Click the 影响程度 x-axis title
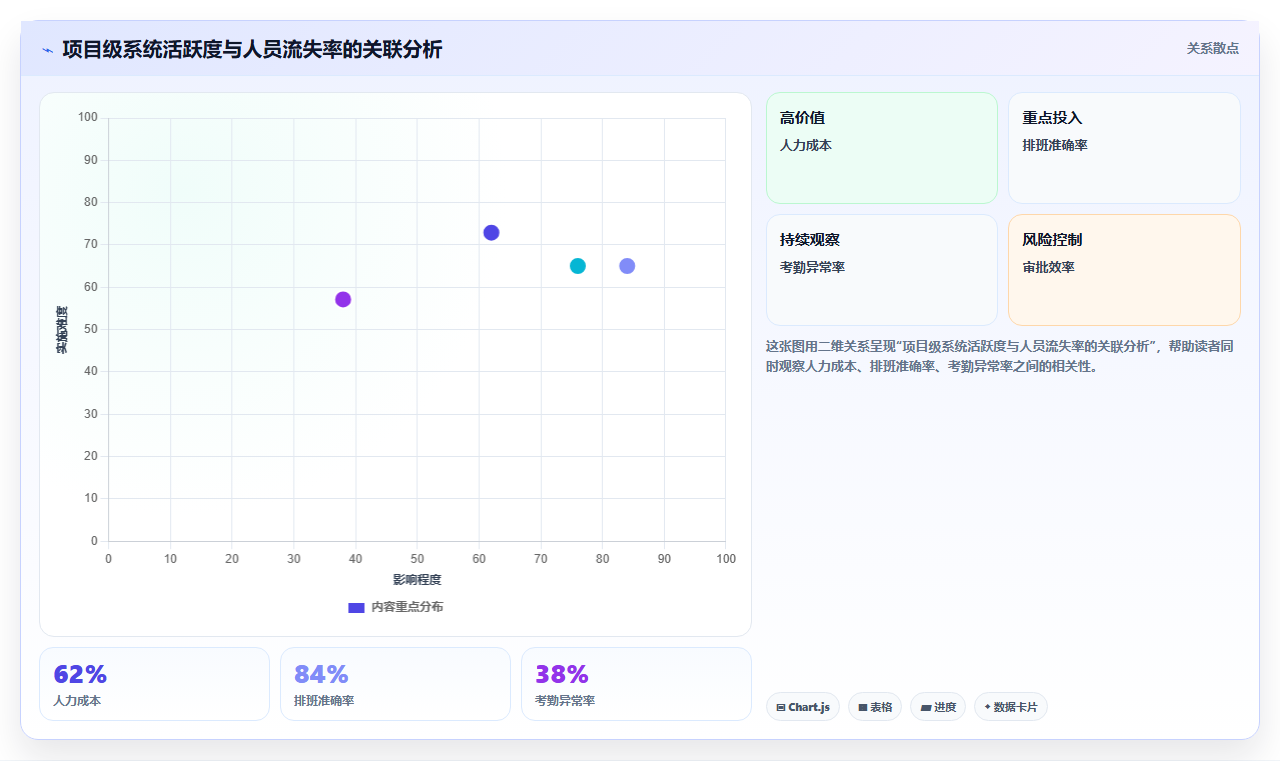This screenshot has height=761, width=1280. pos(417,579)
